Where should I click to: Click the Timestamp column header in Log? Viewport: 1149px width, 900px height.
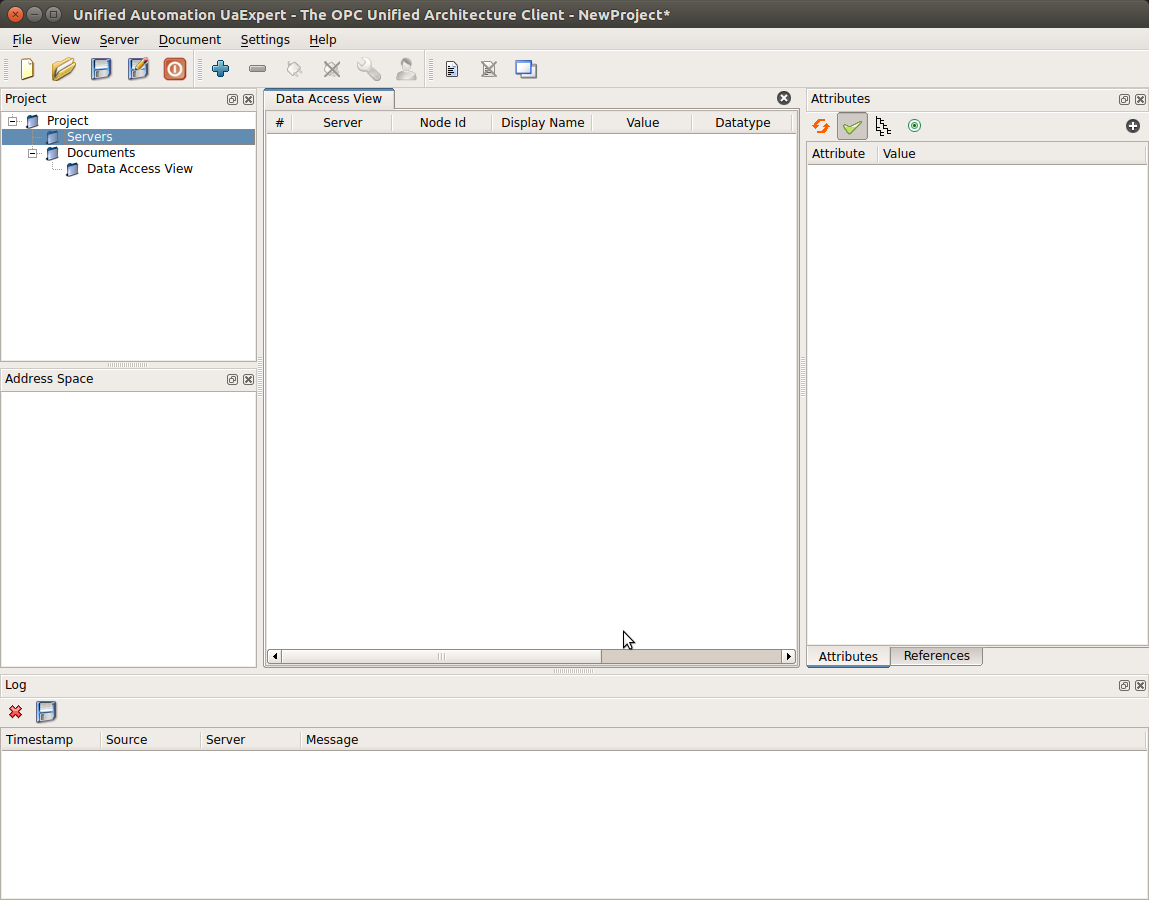point(40,740)
